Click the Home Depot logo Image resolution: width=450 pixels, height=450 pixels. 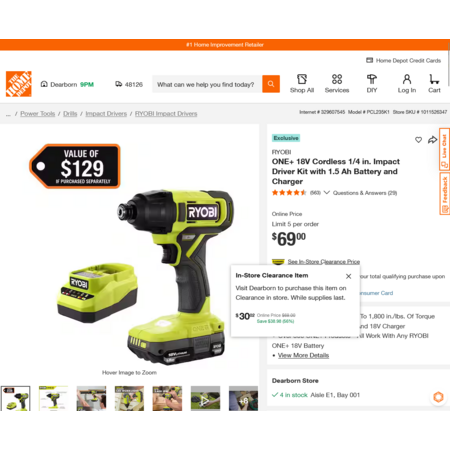pos(19,84)
